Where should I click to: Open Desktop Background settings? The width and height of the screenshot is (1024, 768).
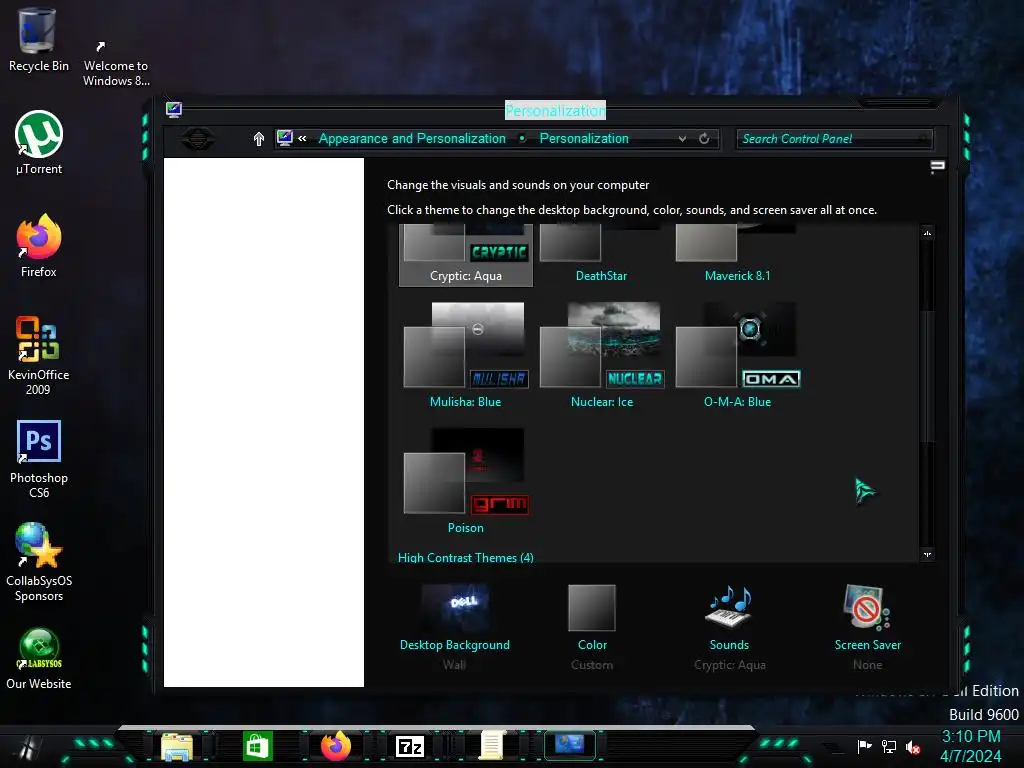tap(455, 608)
